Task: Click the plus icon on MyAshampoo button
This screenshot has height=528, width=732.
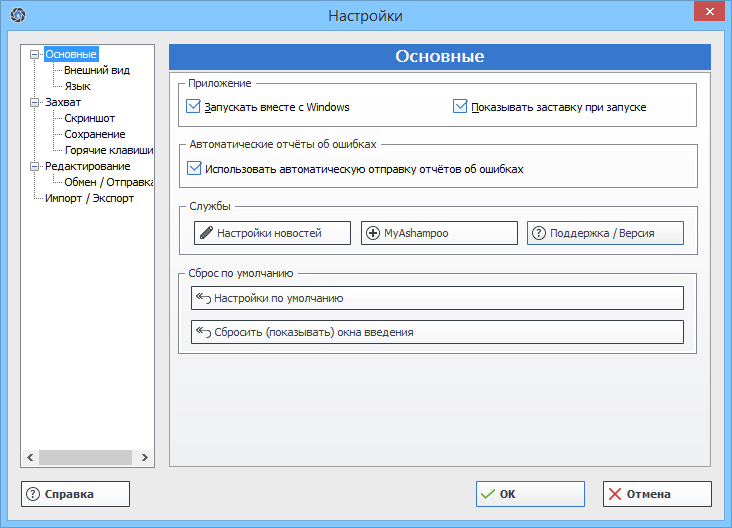Action: tap(373, 233)
